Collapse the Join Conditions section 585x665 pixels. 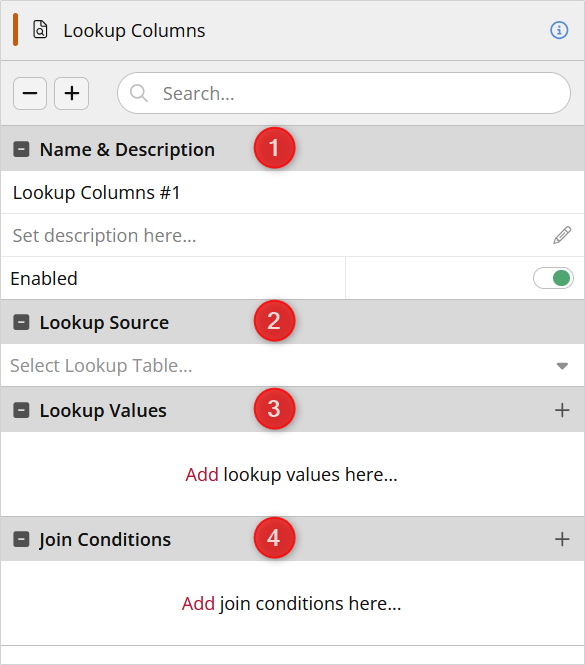[x=21, y=539]
